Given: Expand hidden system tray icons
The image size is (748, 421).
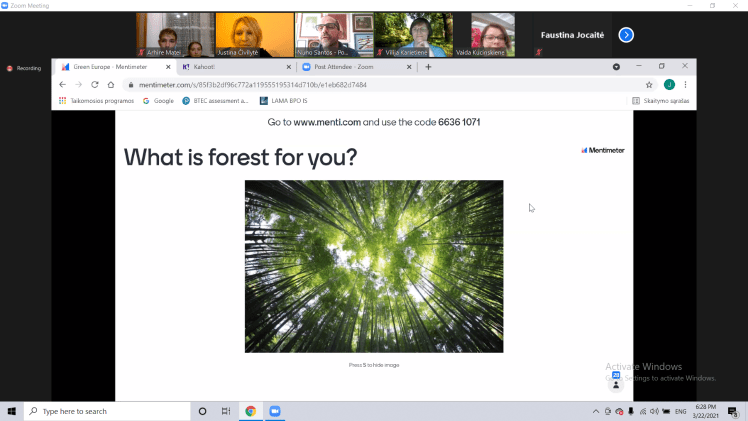Looking at the screenshot, I should coord(596,411).
